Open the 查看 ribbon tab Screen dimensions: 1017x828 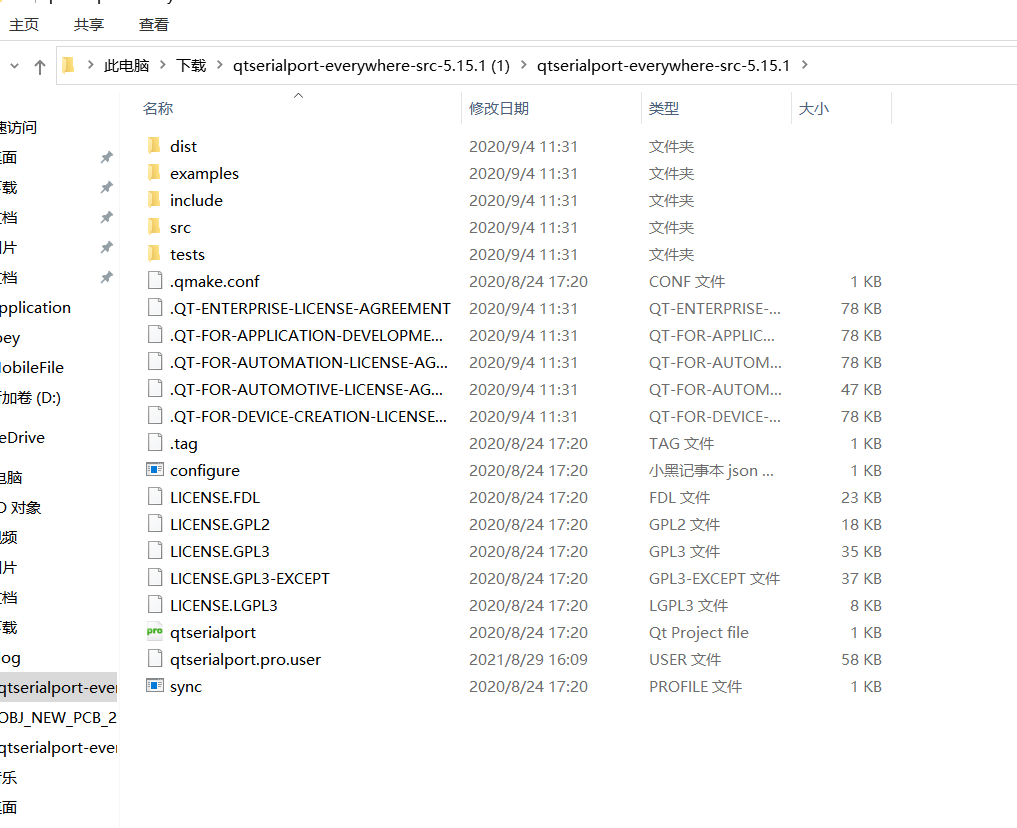[154, 25]
